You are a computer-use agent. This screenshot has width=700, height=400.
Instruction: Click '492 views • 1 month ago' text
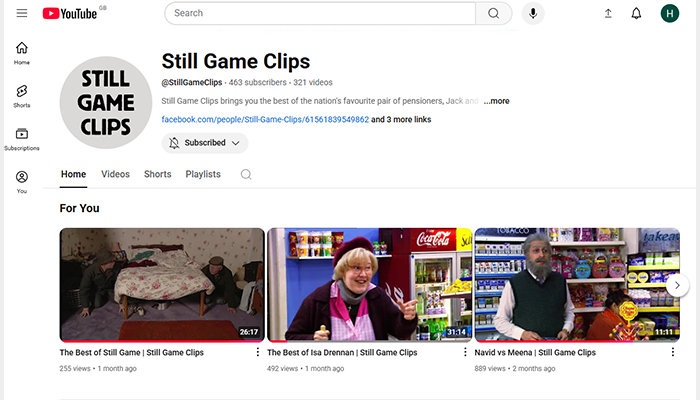click(x=305, y=368)
